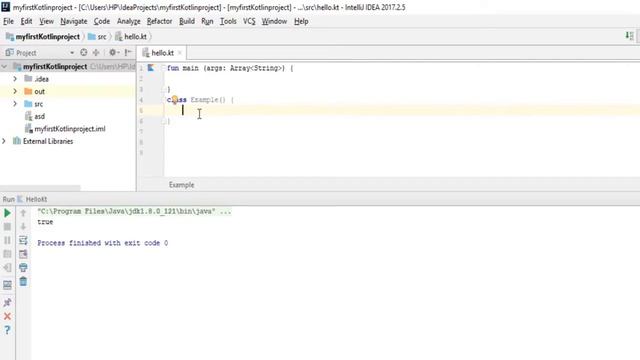Close the hello.kt tab

(180, 53)
